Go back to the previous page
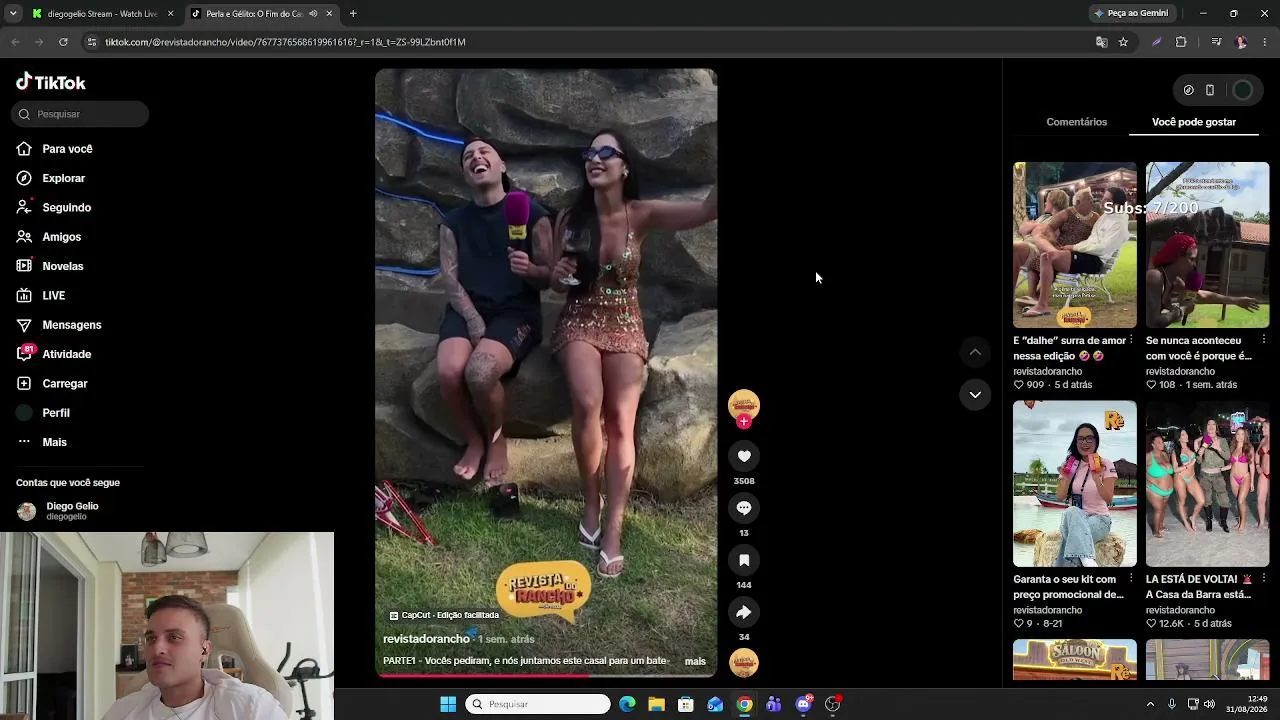This screenshot has width=1280, height=720. (15, 42)
